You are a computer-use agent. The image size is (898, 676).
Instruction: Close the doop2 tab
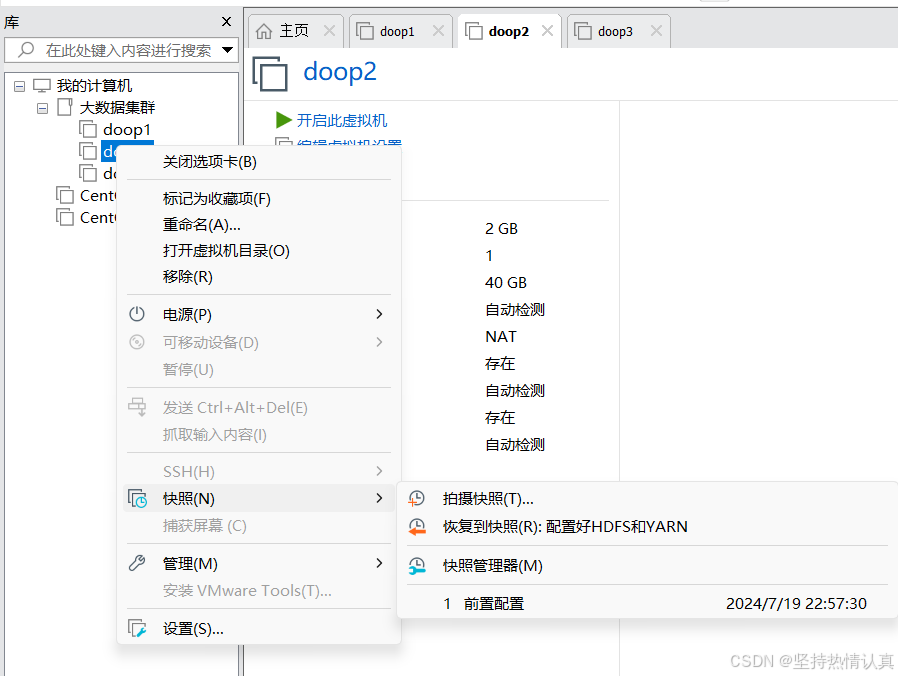point(548,30)
